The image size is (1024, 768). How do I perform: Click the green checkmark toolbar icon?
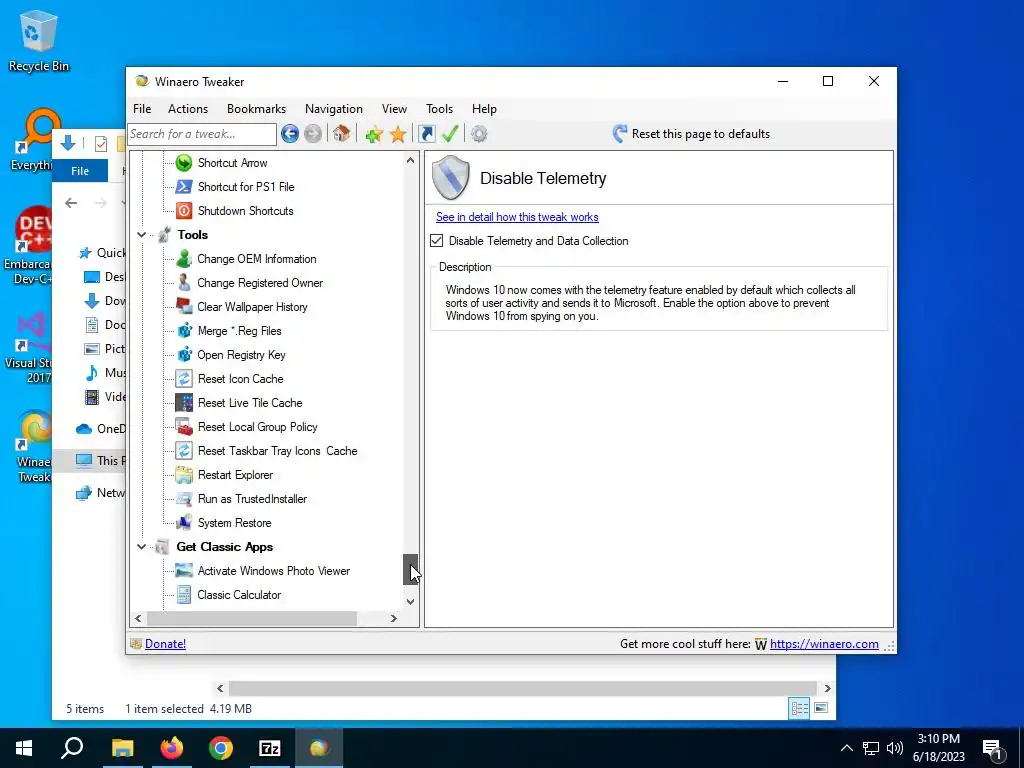(x=450, y=134)
